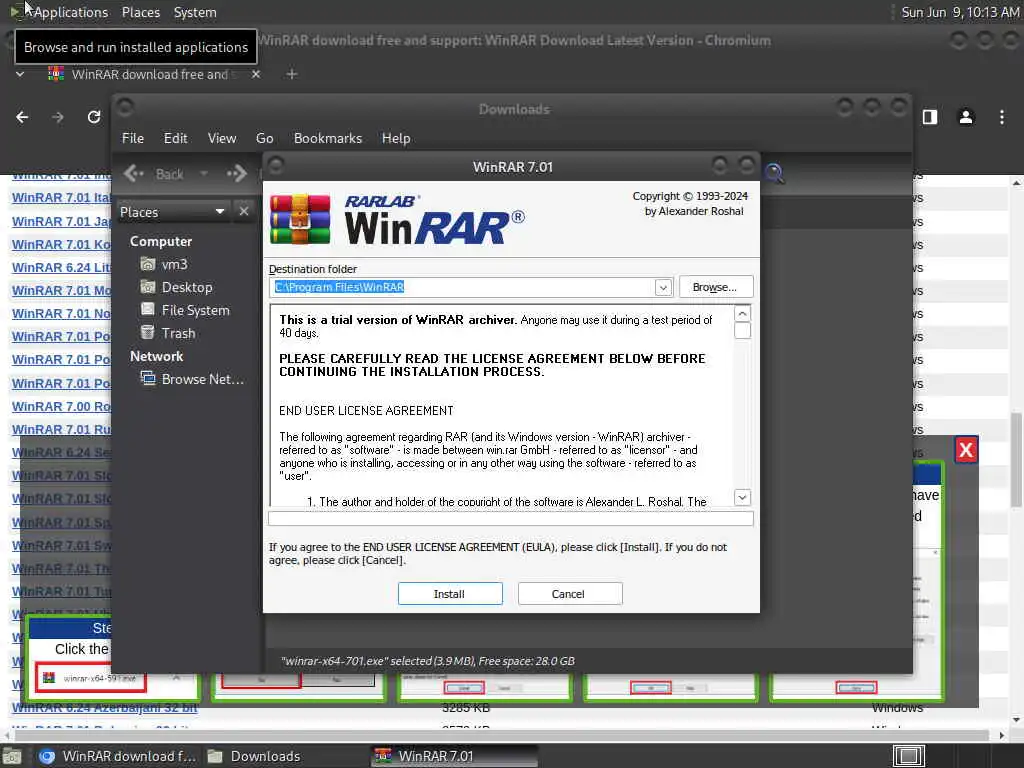Expand the Back history dropdown arrow
The height and width of the screenshot is (768, 1024).
pyautogui.click(x=204, y=174)
